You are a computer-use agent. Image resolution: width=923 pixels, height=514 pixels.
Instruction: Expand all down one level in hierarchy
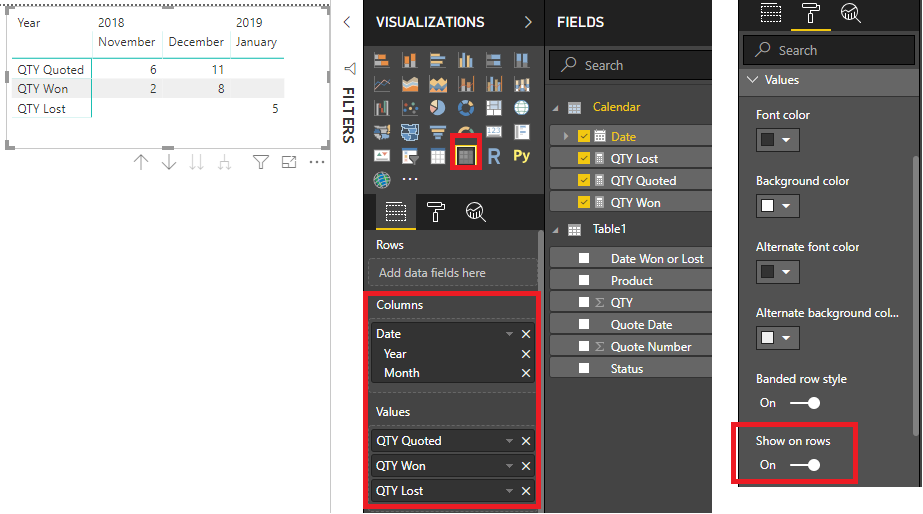[224, 163]
